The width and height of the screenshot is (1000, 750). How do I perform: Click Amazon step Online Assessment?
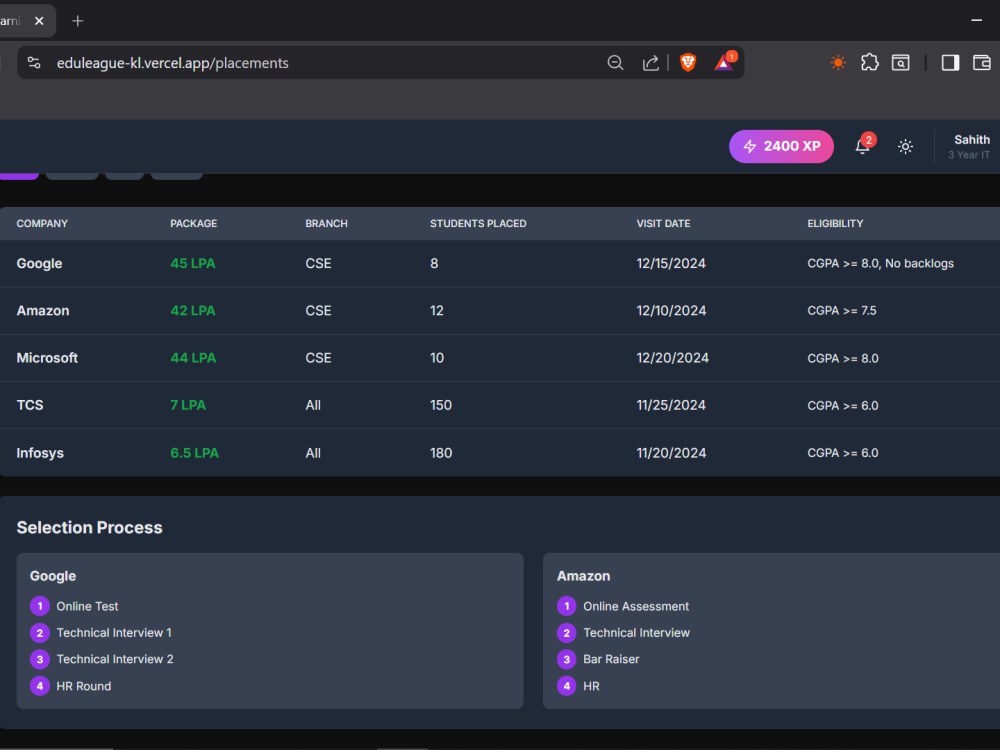pos(636,606)
